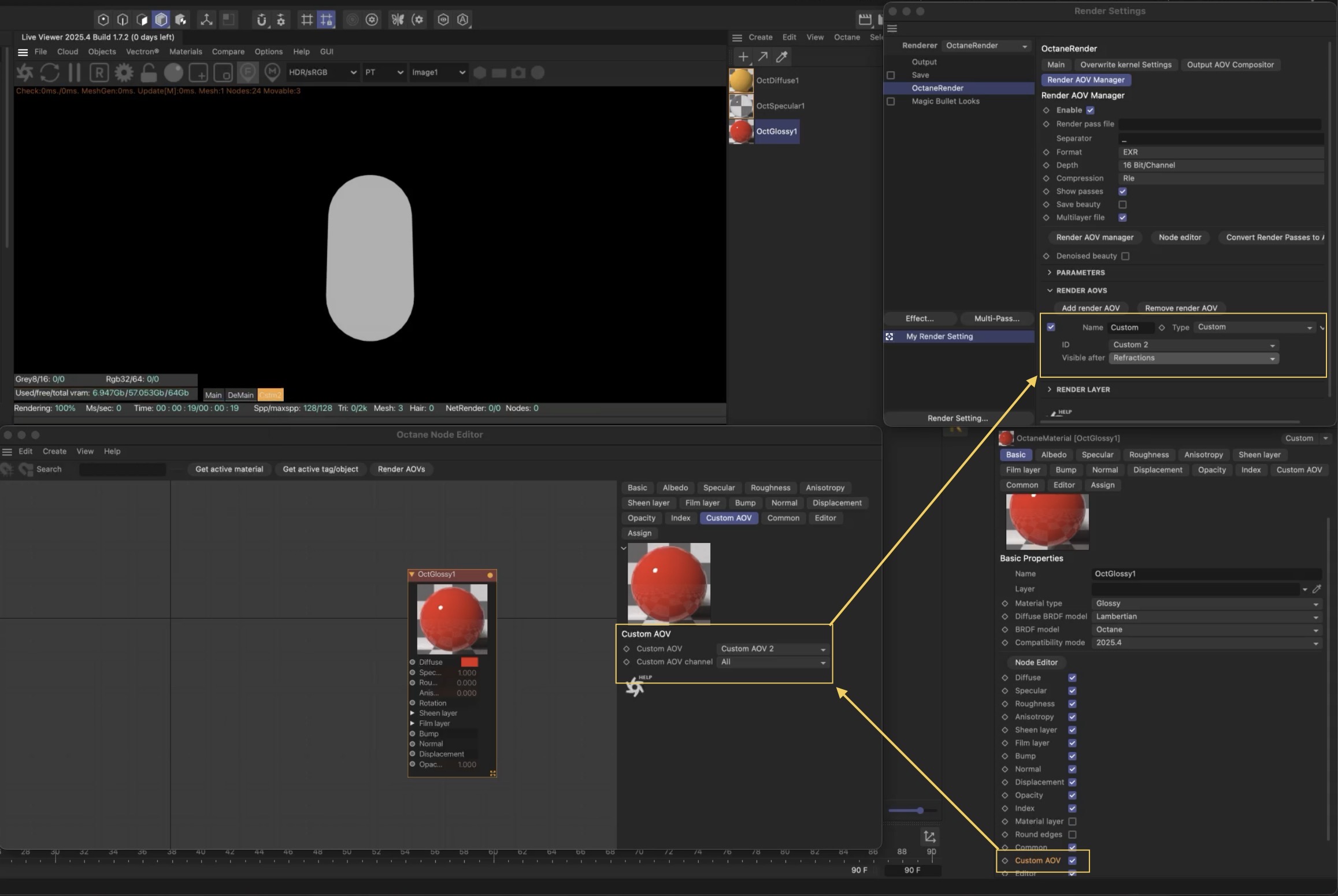Screen dimensions: 1338x896
Task: Click the Octane send-scene-and-restart render icon
Action: click(x=24, y=73)
